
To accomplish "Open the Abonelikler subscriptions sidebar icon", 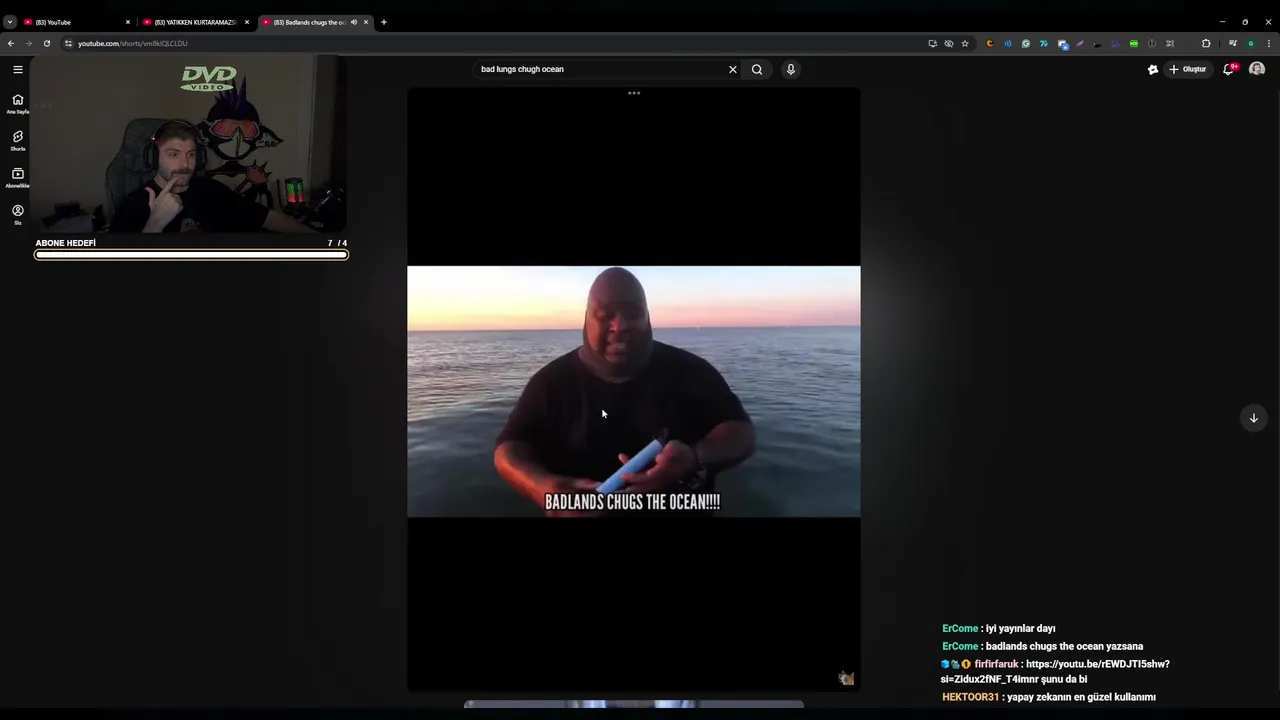I will [18, 177].
